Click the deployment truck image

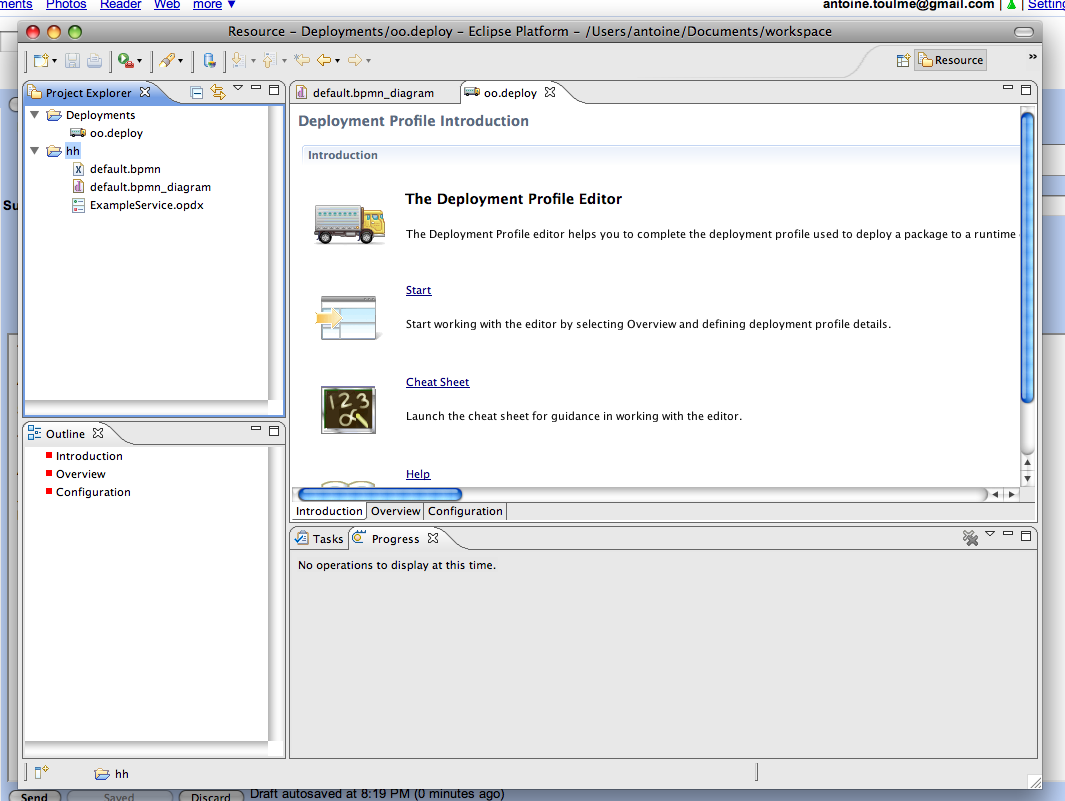coord(349,224)
